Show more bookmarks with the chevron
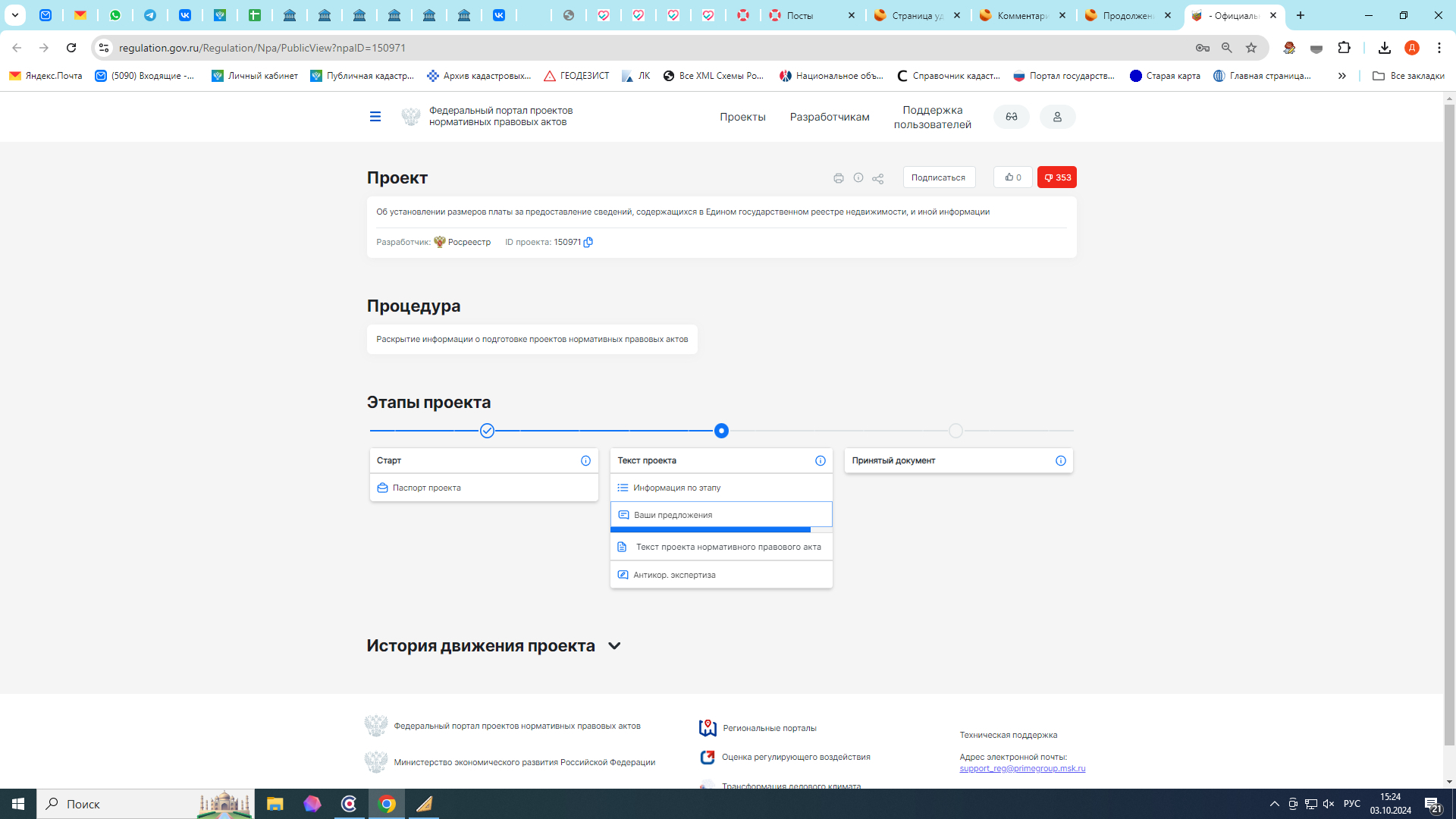 [x=1341, y=76]
